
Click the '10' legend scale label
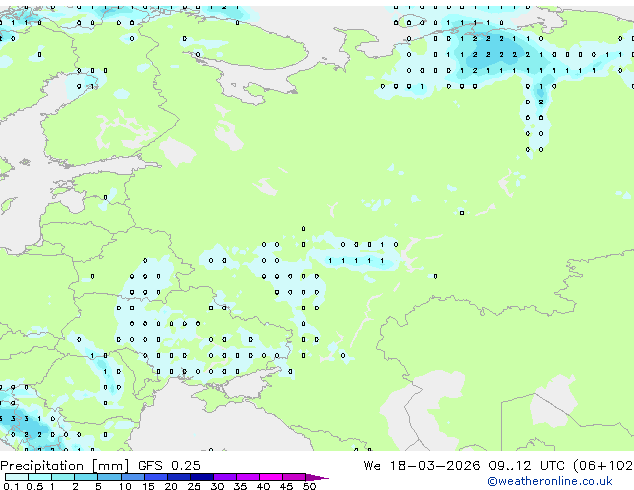(125, 486)
